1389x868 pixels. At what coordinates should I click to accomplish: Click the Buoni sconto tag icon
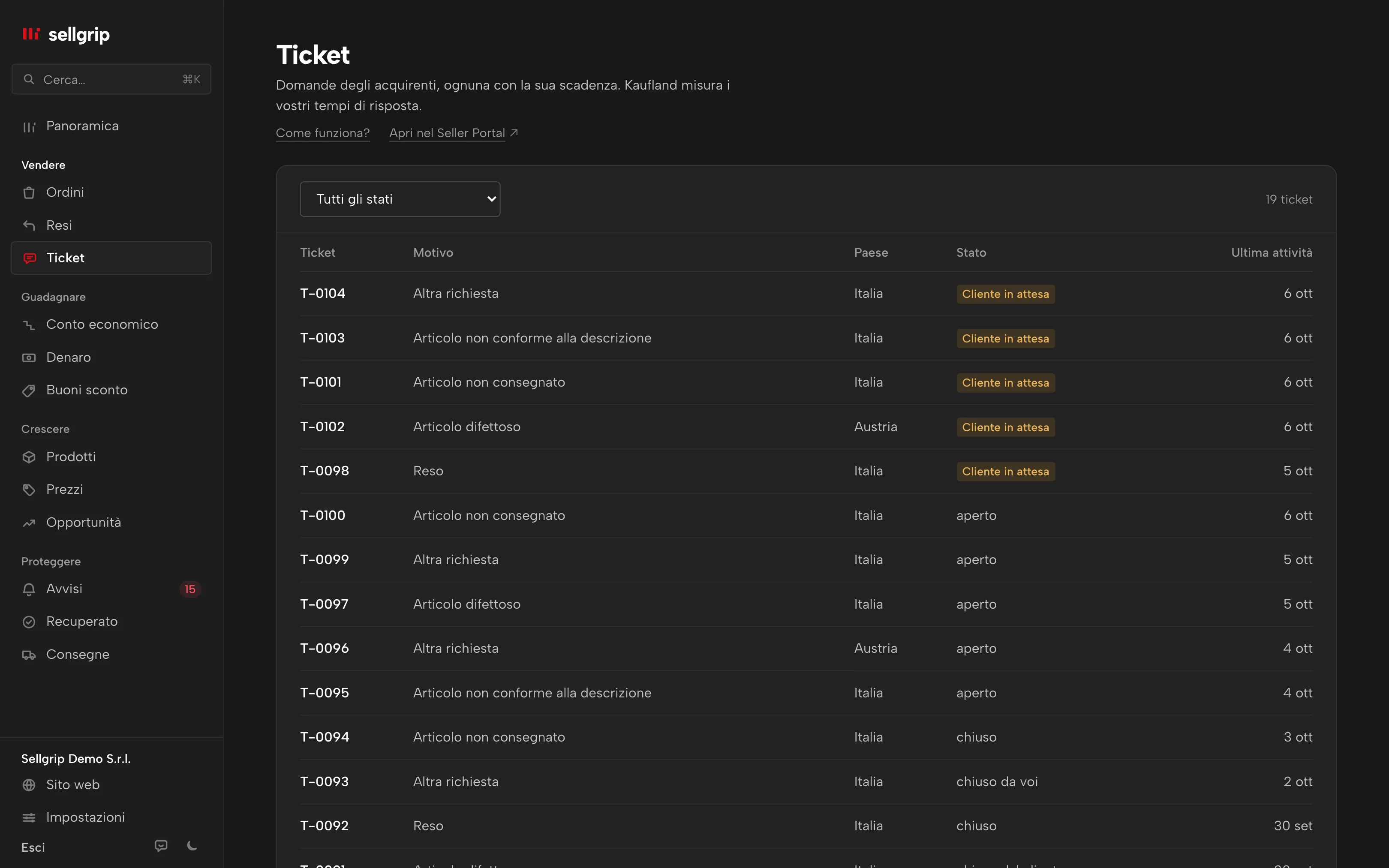coord(29,390)
